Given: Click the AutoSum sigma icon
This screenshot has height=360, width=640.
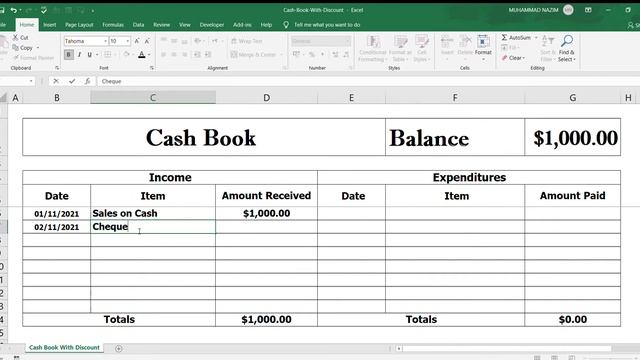Looking at the screenshot, I should click(x=504, y=38).
